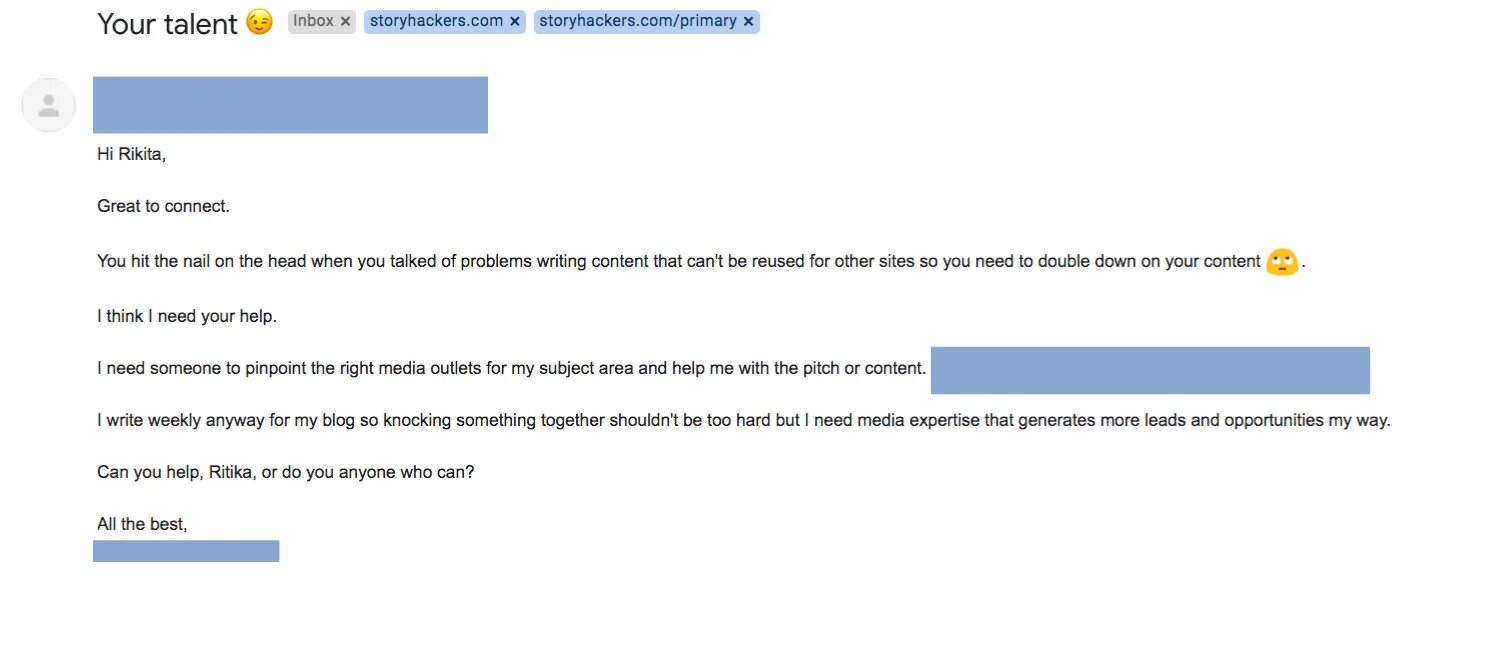Open the storyhackers.com/primary label tag
This screenshot has height=646, width=1506.
638,21
